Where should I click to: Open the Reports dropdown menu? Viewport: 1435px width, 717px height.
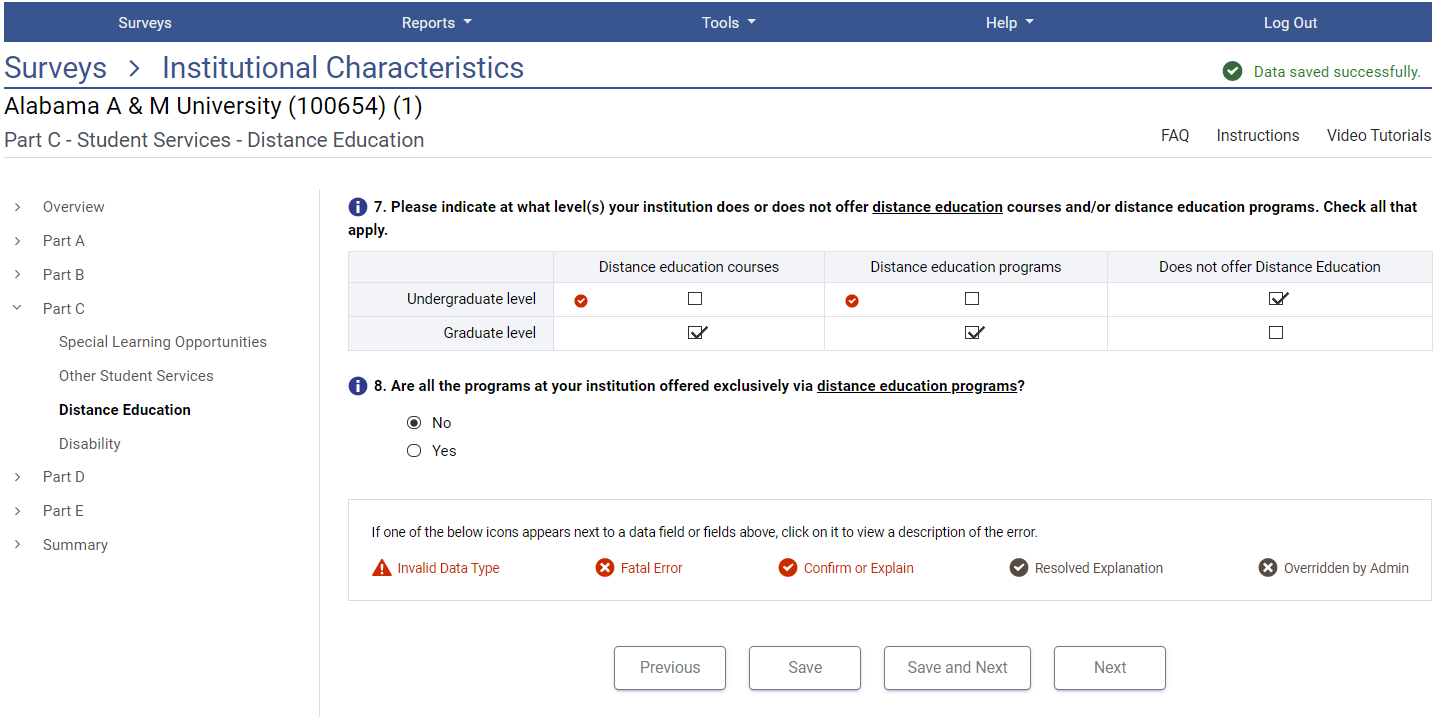pyautogui.click(x=436, y=23)
